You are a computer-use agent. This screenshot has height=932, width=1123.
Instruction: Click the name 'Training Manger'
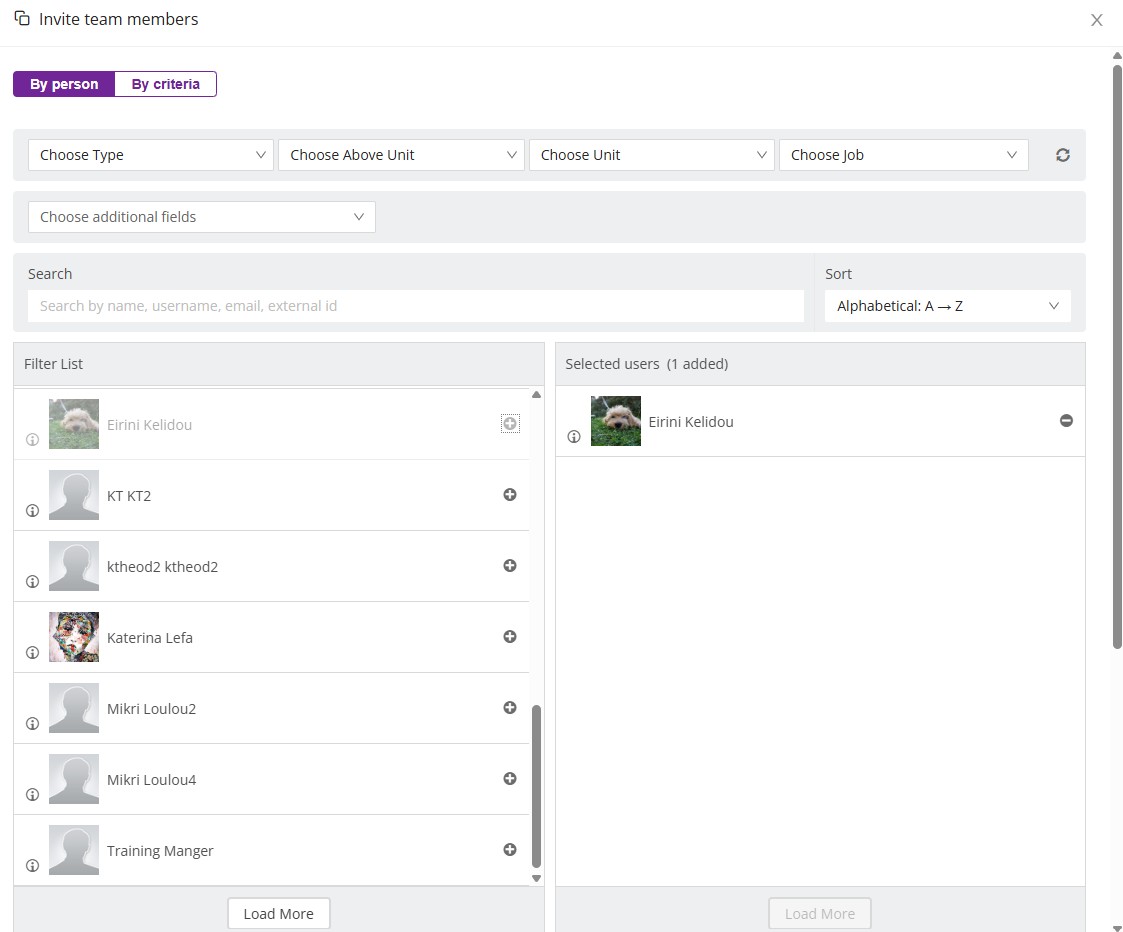pos(160,850)
